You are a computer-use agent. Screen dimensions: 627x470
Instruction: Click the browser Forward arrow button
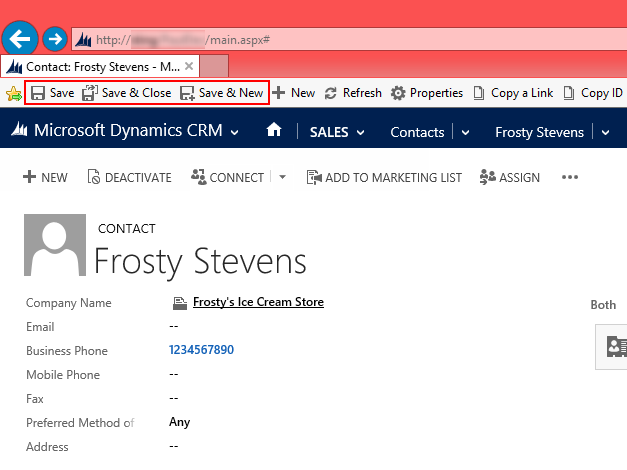pyautogui.click(x=56, y=39)
